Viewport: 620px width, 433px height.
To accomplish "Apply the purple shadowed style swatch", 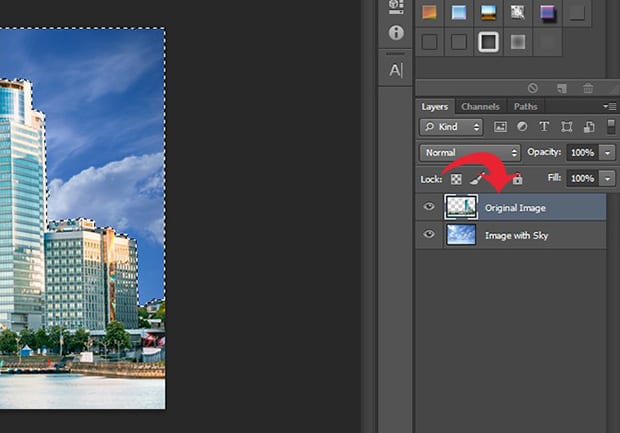I will pos(548,12).
